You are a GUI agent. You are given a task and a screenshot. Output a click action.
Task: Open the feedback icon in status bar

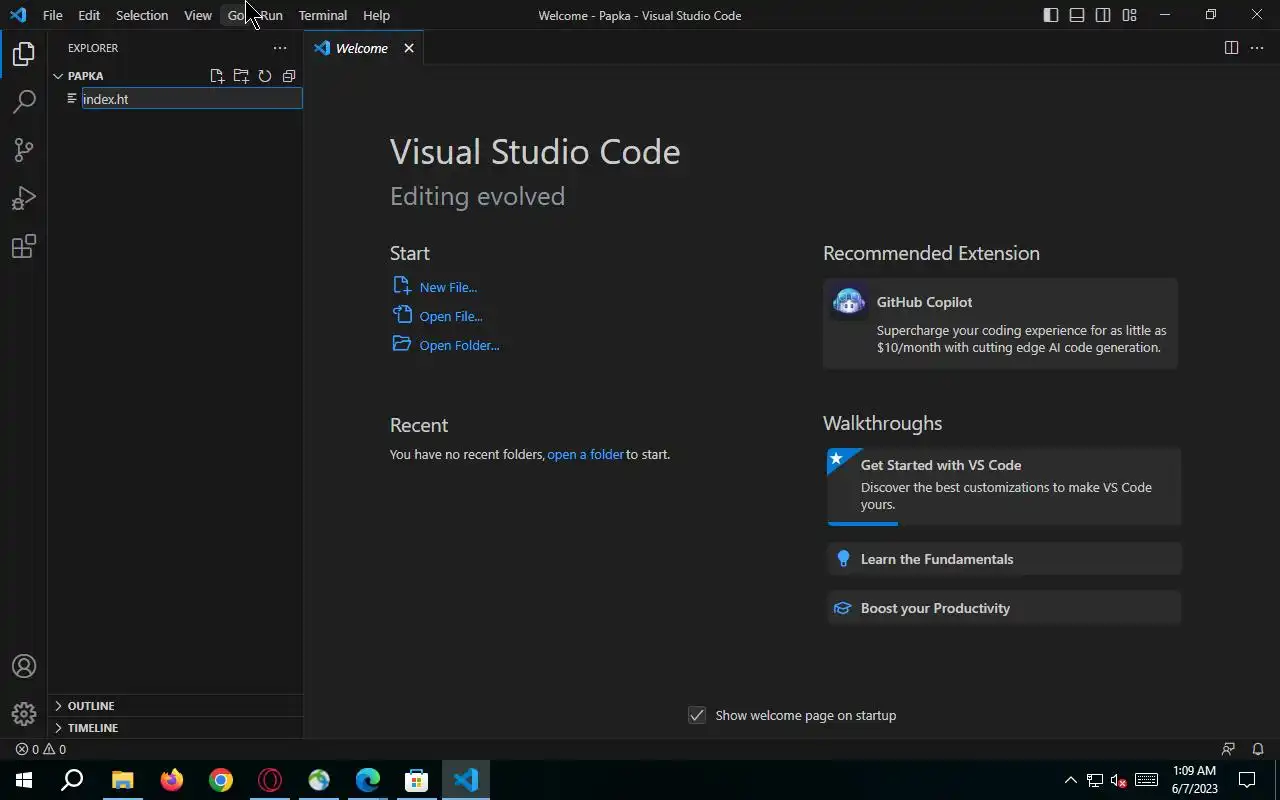click(1229, 749)
